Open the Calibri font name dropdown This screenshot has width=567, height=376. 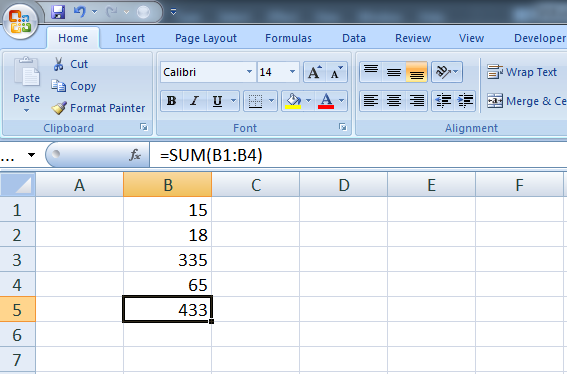click(x=249, y=72)
